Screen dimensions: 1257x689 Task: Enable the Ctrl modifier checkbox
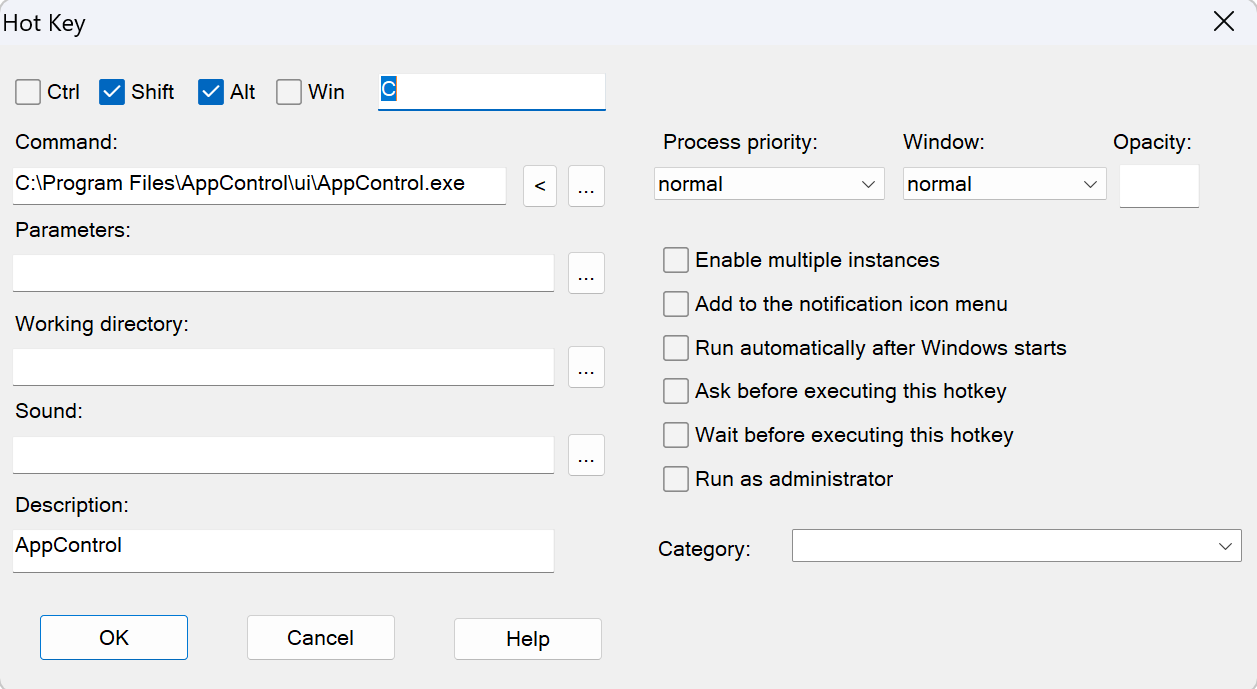(x=28, y=92)
